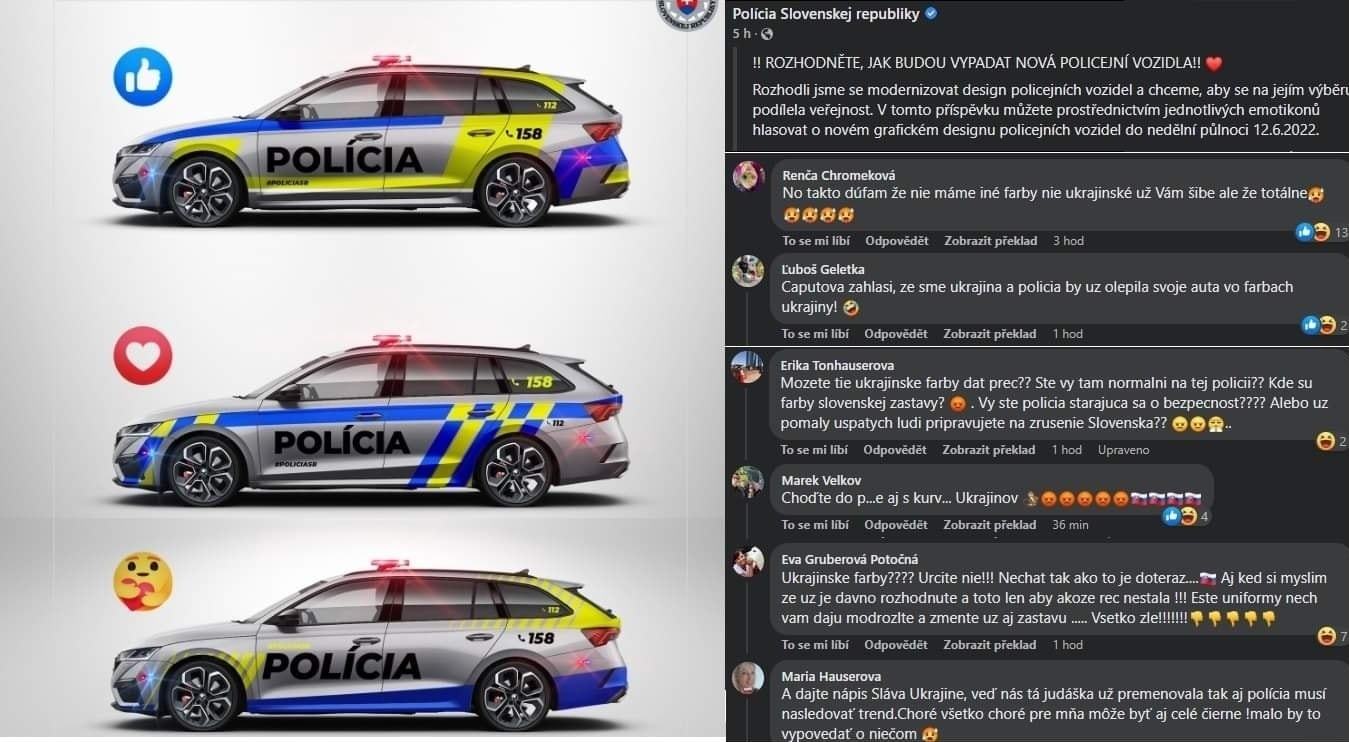The height and width of the screenshot is (742, 1349).
Task: Click Renča Chromeková's profile avatar
Action: point(748,176)
